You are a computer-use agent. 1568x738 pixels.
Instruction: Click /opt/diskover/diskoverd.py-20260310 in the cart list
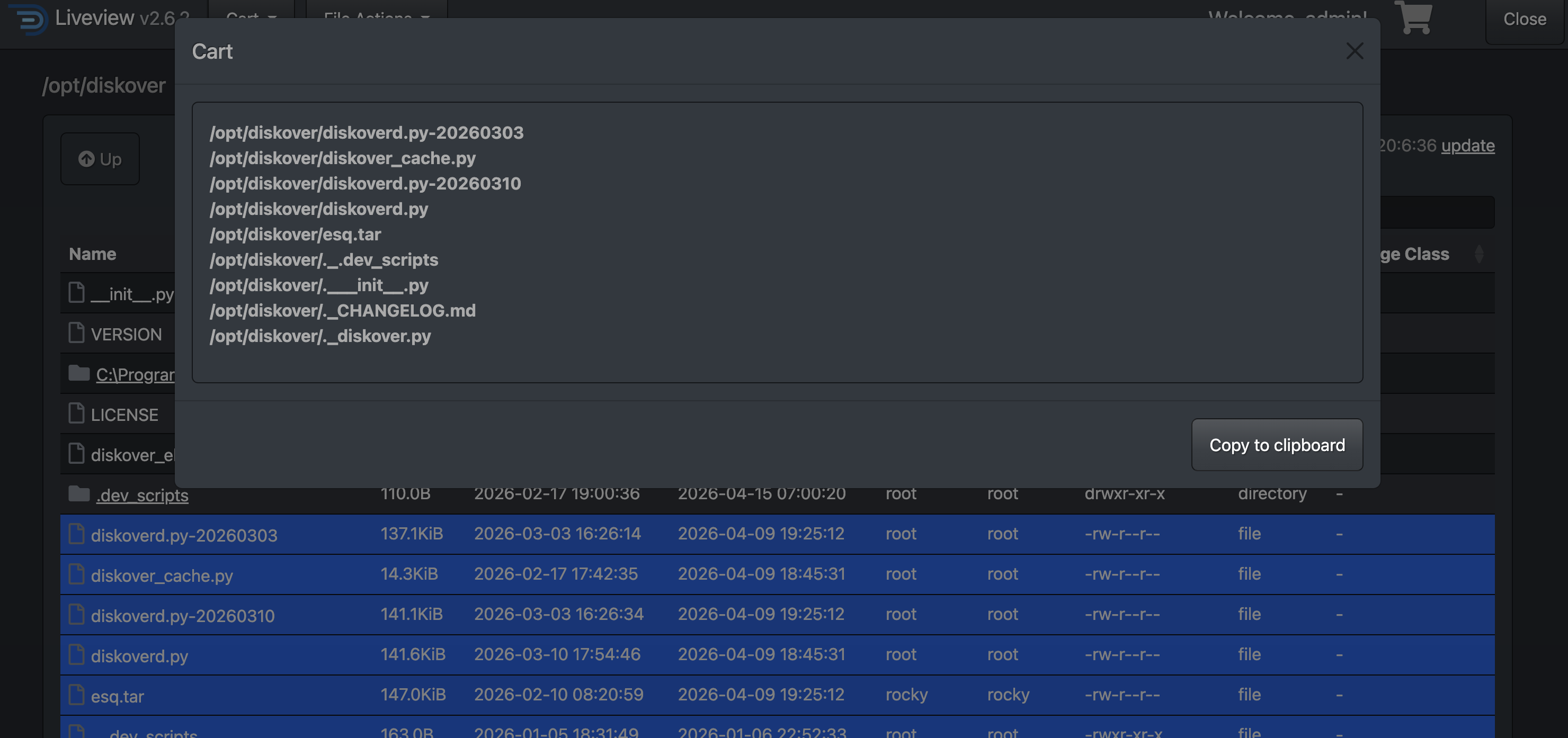tap(365, 184)
